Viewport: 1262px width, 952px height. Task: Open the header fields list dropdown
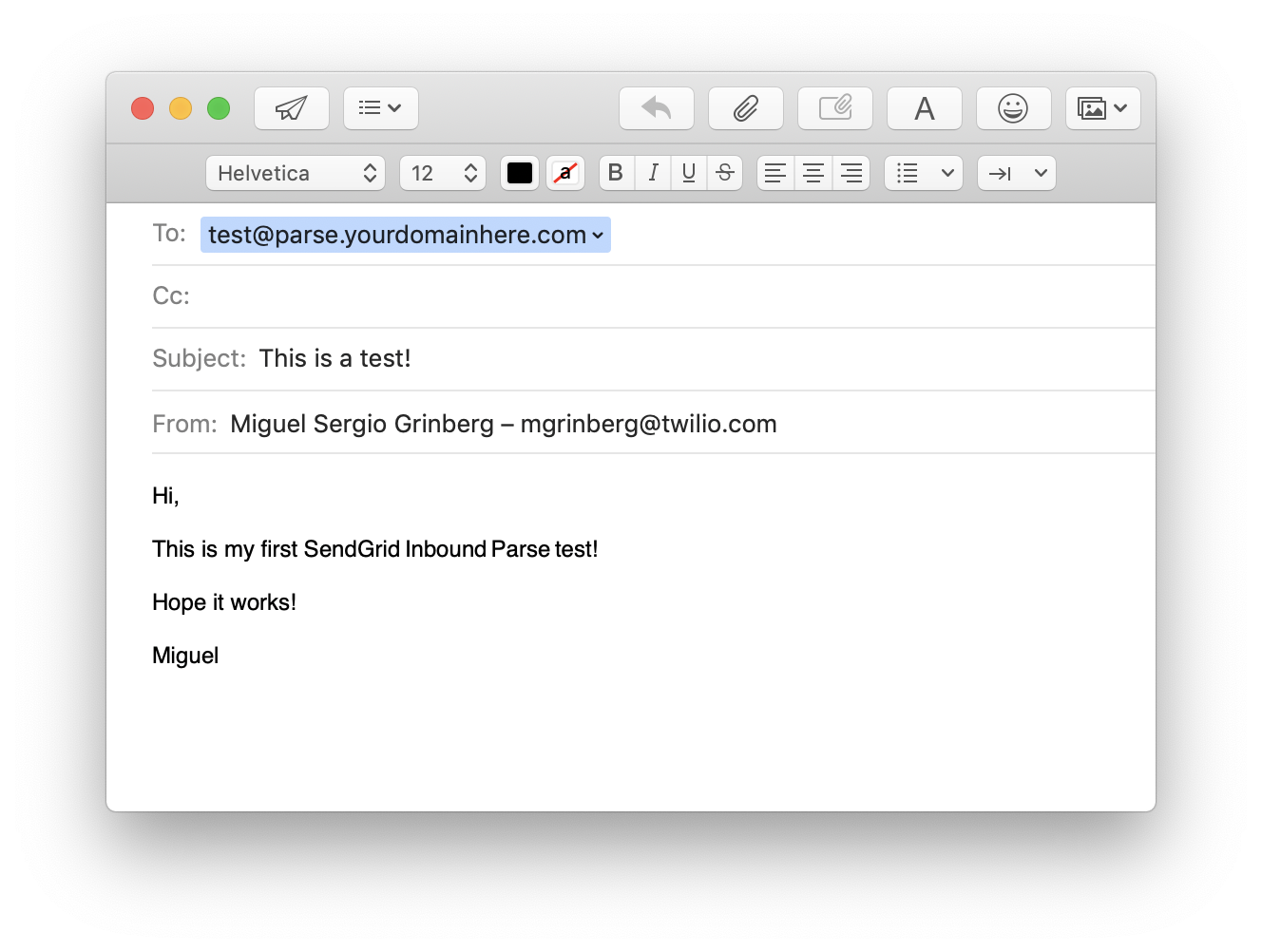380,108
